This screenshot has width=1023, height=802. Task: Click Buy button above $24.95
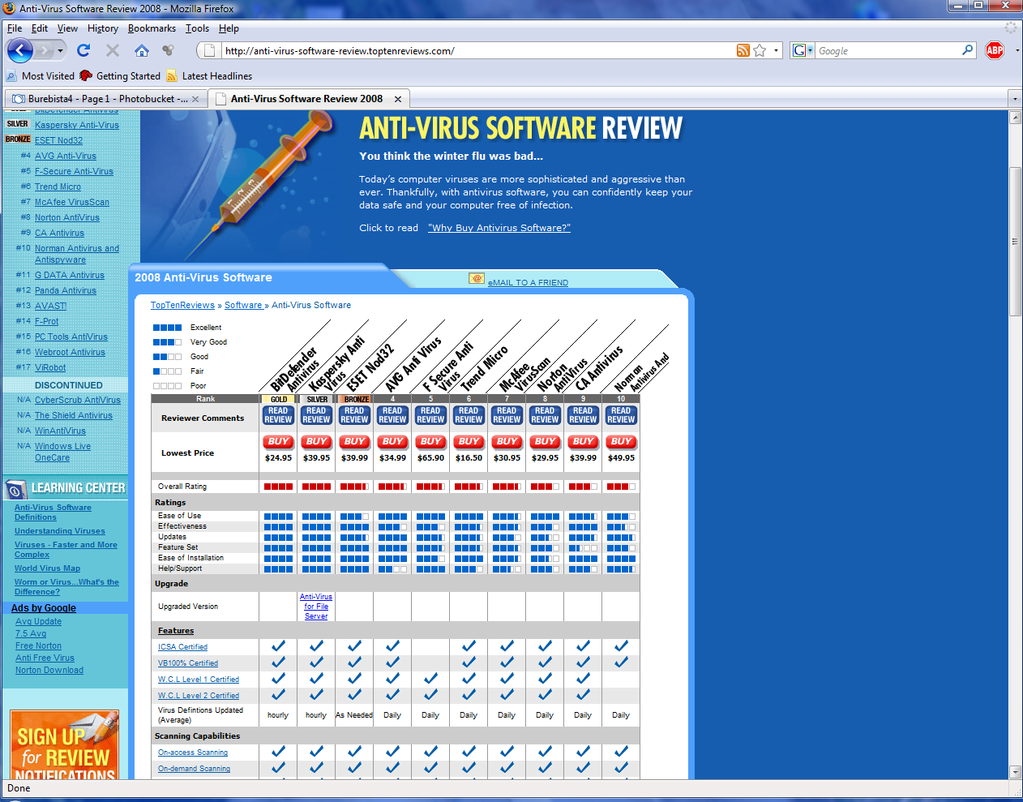click(278, 442)
